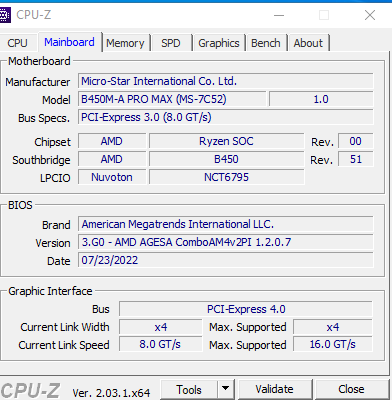Screen dimensions: 392x400
Task: Select the Bench tab
Action: click(x=266, y=43)
